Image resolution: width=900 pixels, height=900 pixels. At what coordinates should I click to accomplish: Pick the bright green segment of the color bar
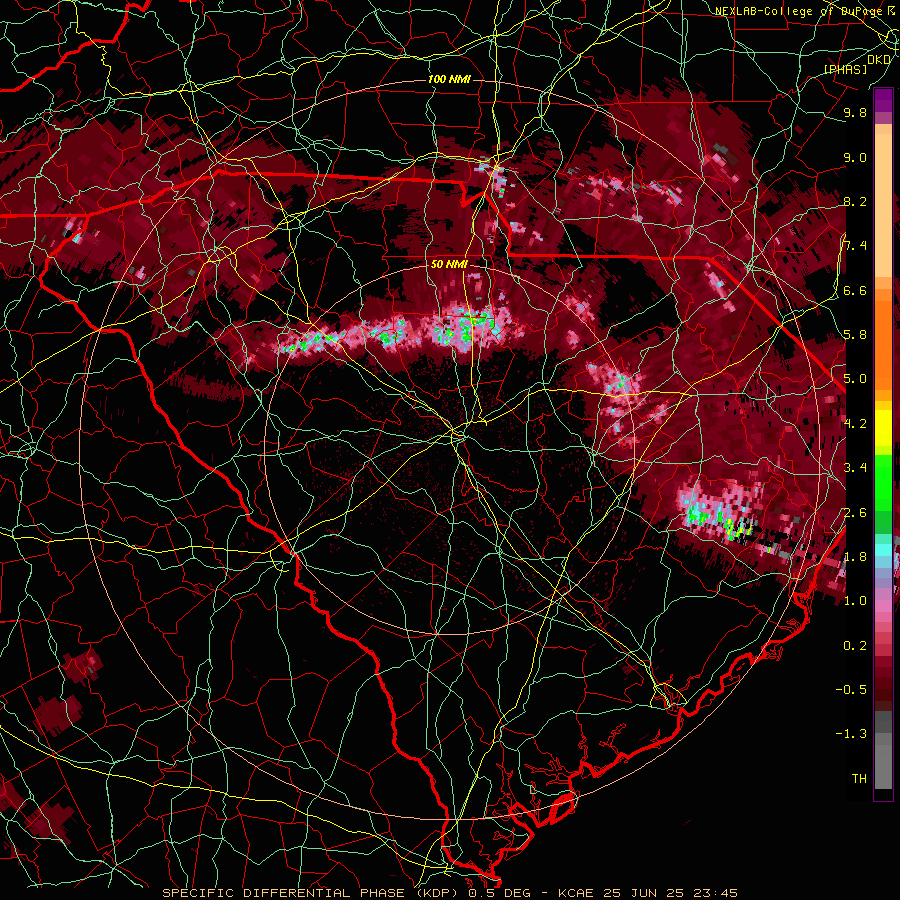(x=883, y=482)
